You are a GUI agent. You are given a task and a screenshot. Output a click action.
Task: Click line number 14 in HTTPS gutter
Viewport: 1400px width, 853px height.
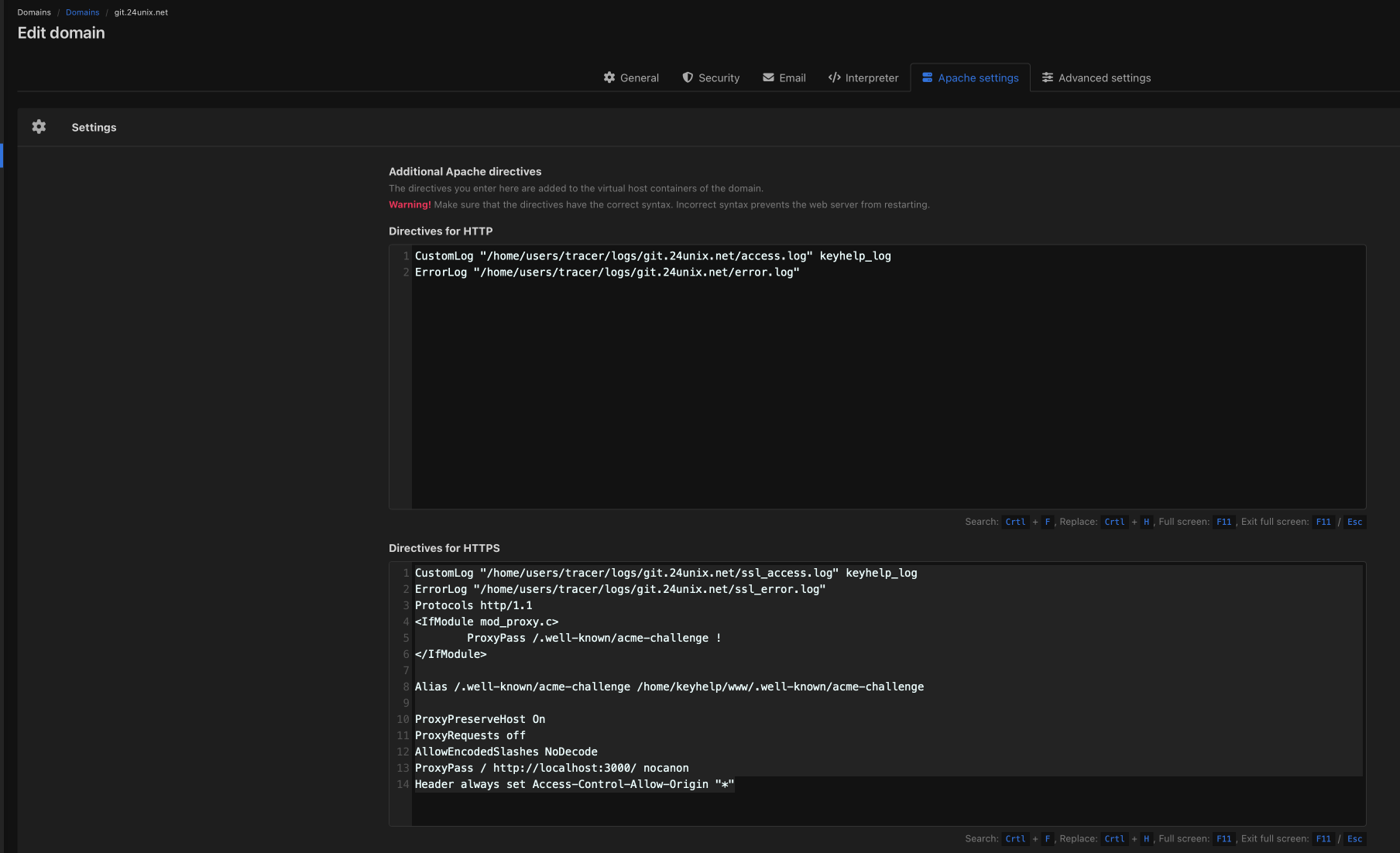403,784
